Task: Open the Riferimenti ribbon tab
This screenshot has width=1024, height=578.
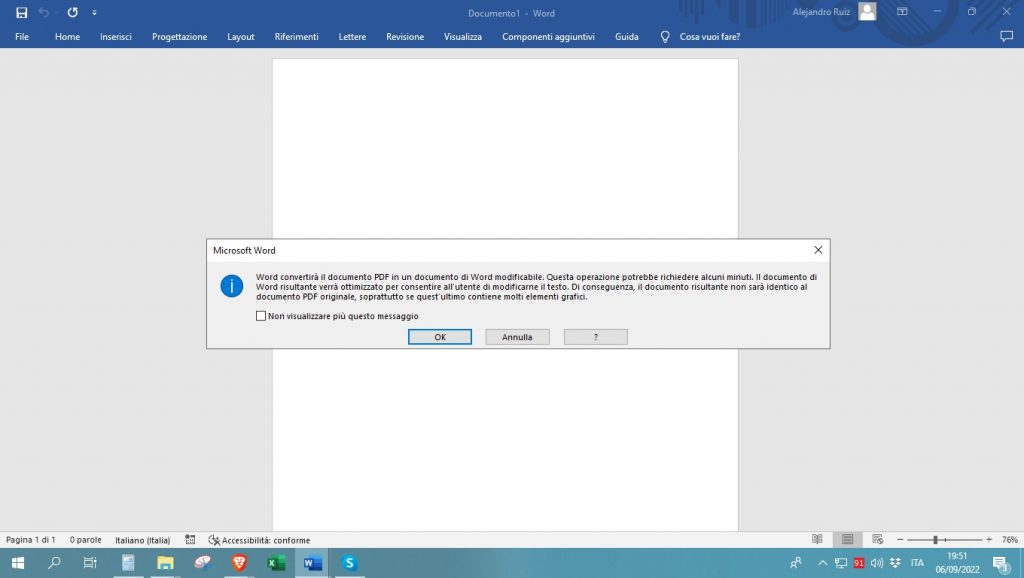Action: pyautogui.click(x=296, y=36)
